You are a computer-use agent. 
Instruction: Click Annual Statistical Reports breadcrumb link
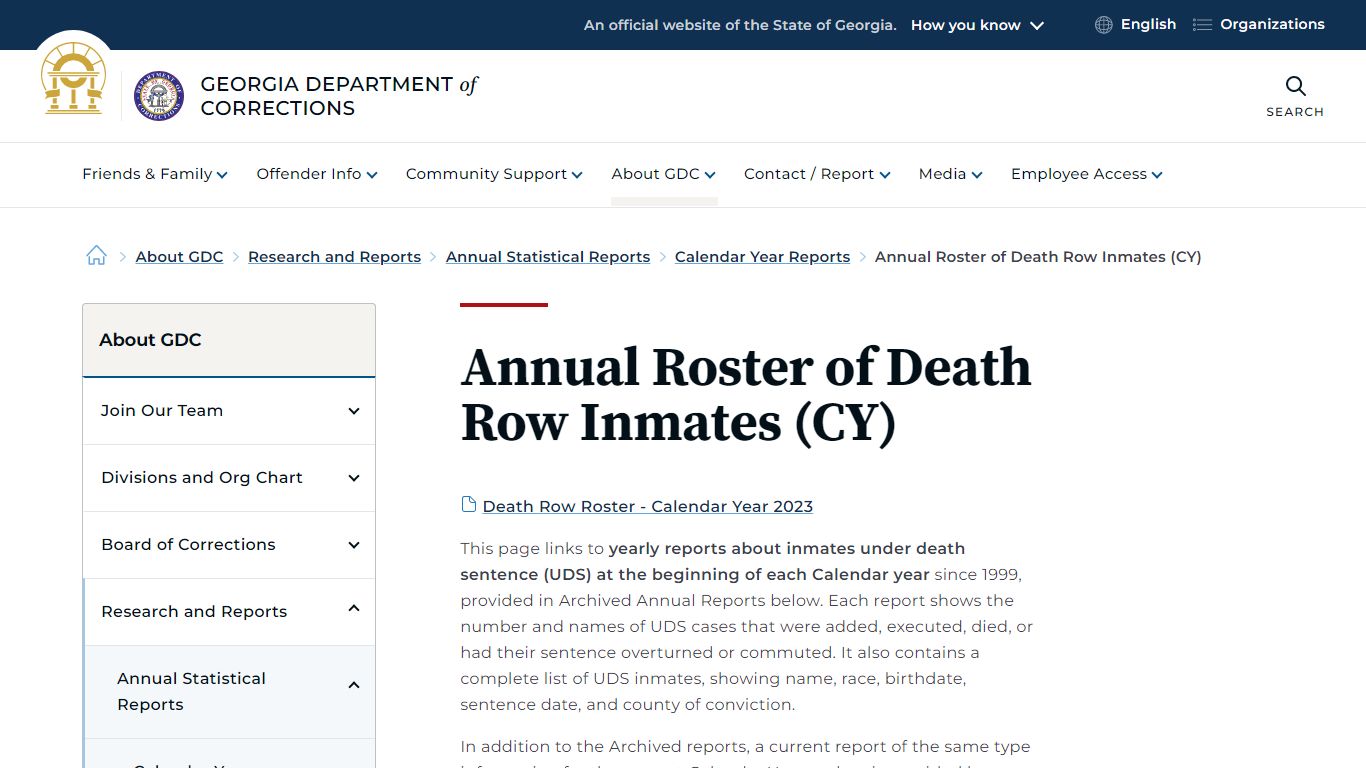[x=548, y=257]
